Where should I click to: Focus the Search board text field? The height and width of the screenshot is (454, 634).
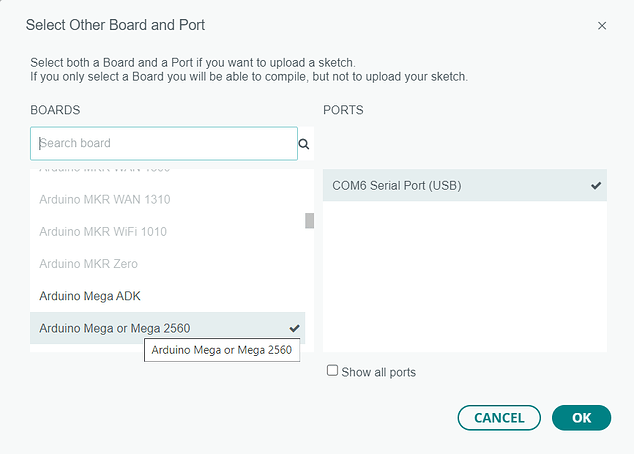[164, 143]
